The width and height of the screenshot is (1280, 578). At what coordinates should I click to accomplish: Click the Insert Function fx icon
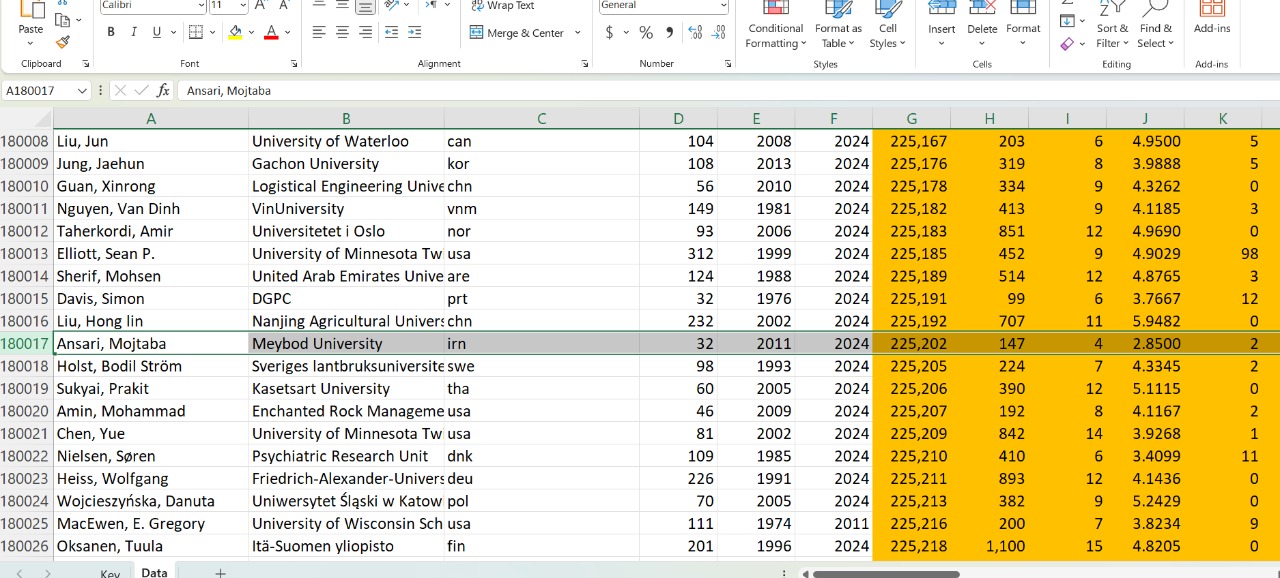point(163,90)
